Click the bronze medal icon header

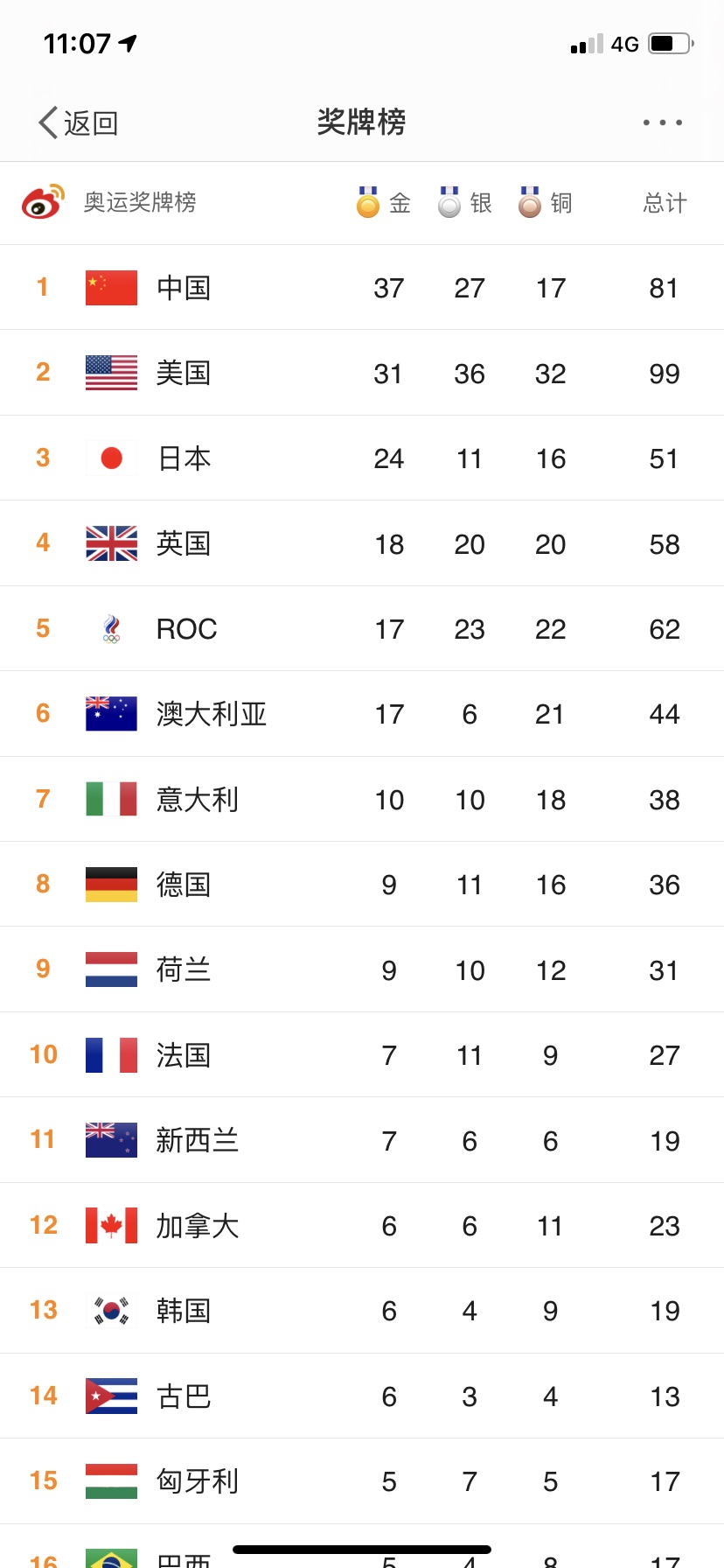click(530, 202)
